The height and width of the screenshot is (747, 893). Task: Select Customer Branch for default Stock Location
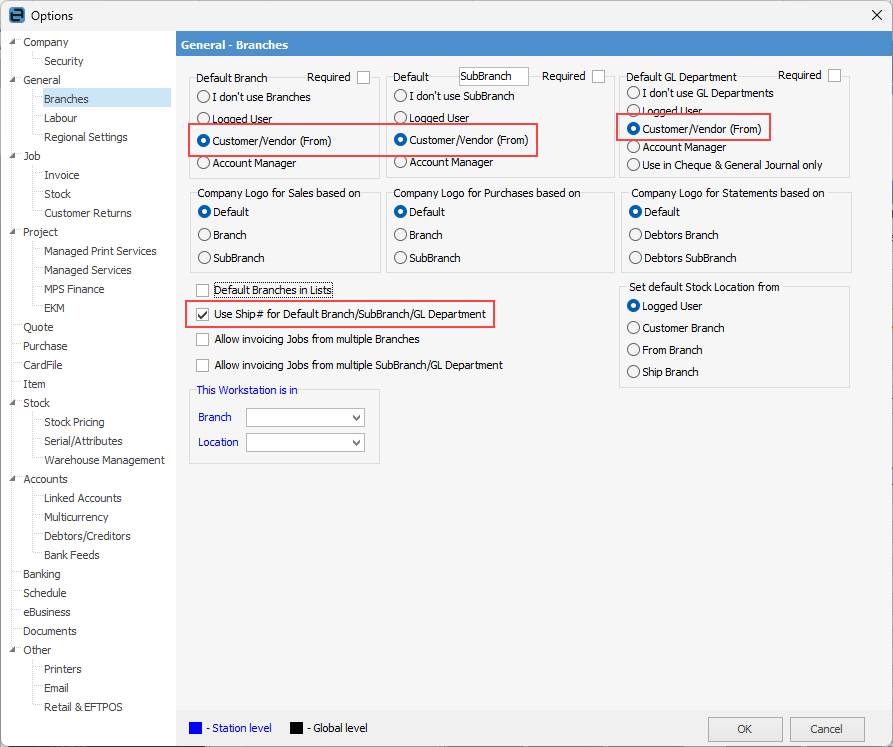pyautogui.click(x=633, y=328)
